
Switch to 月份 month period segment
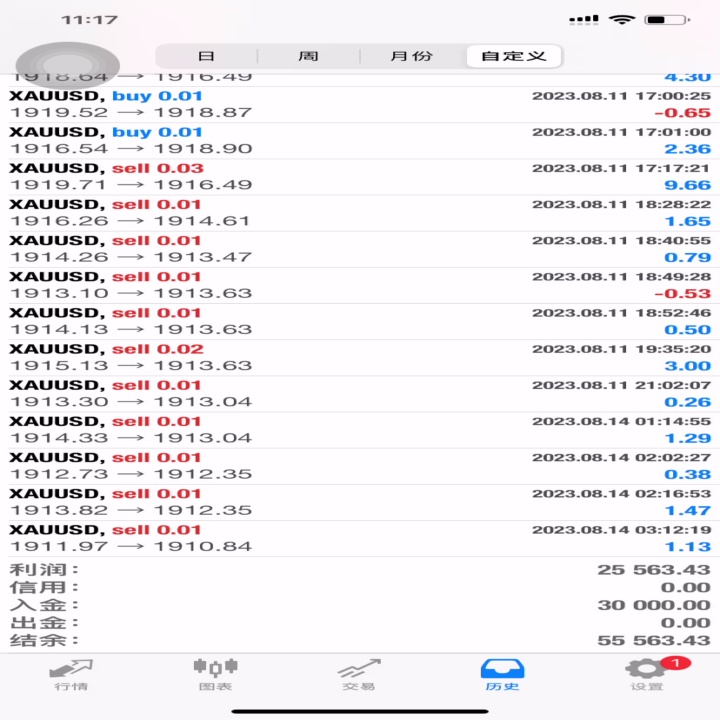[x=412, y=56]
